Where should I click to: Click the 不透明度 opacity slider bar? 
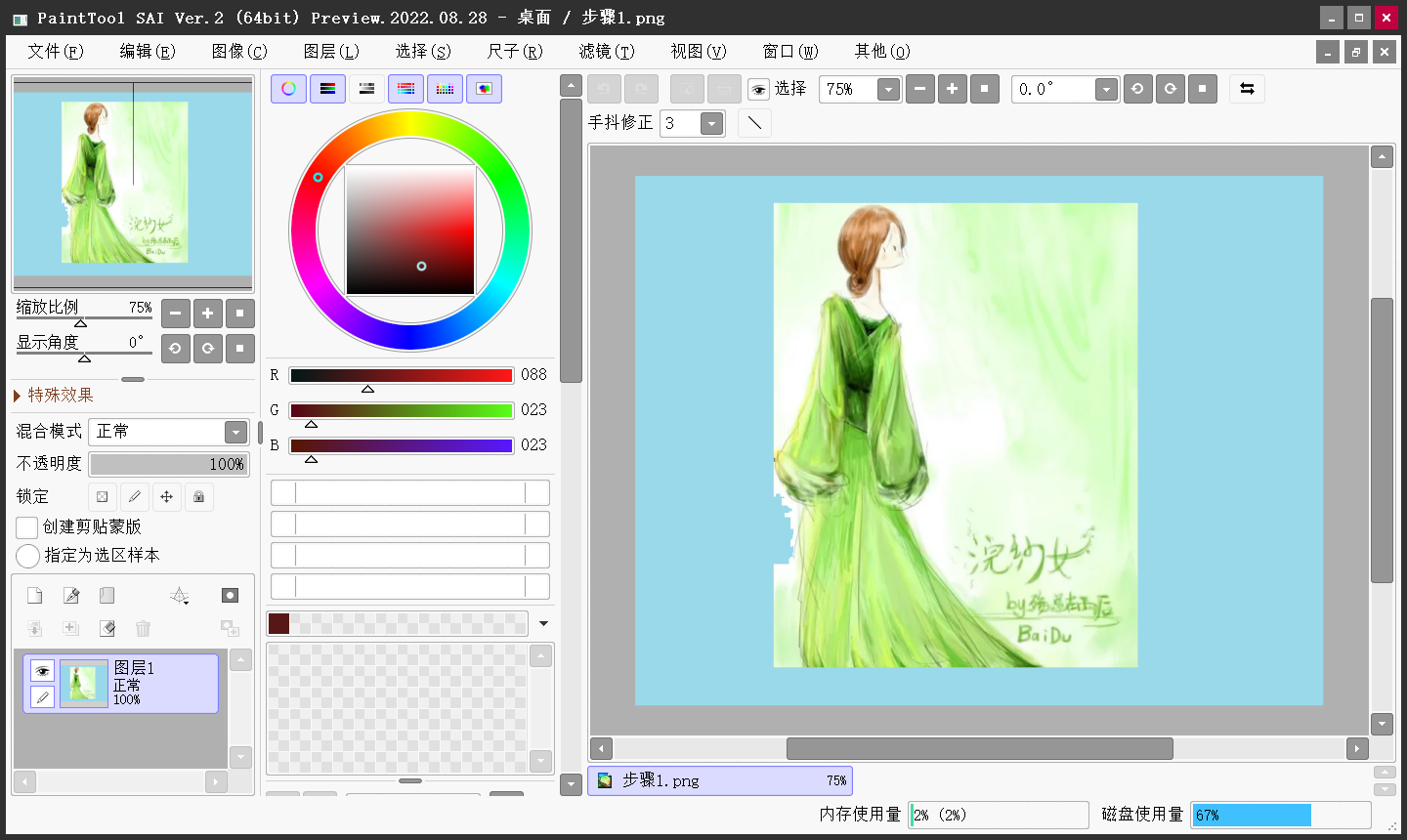(169, 464)
